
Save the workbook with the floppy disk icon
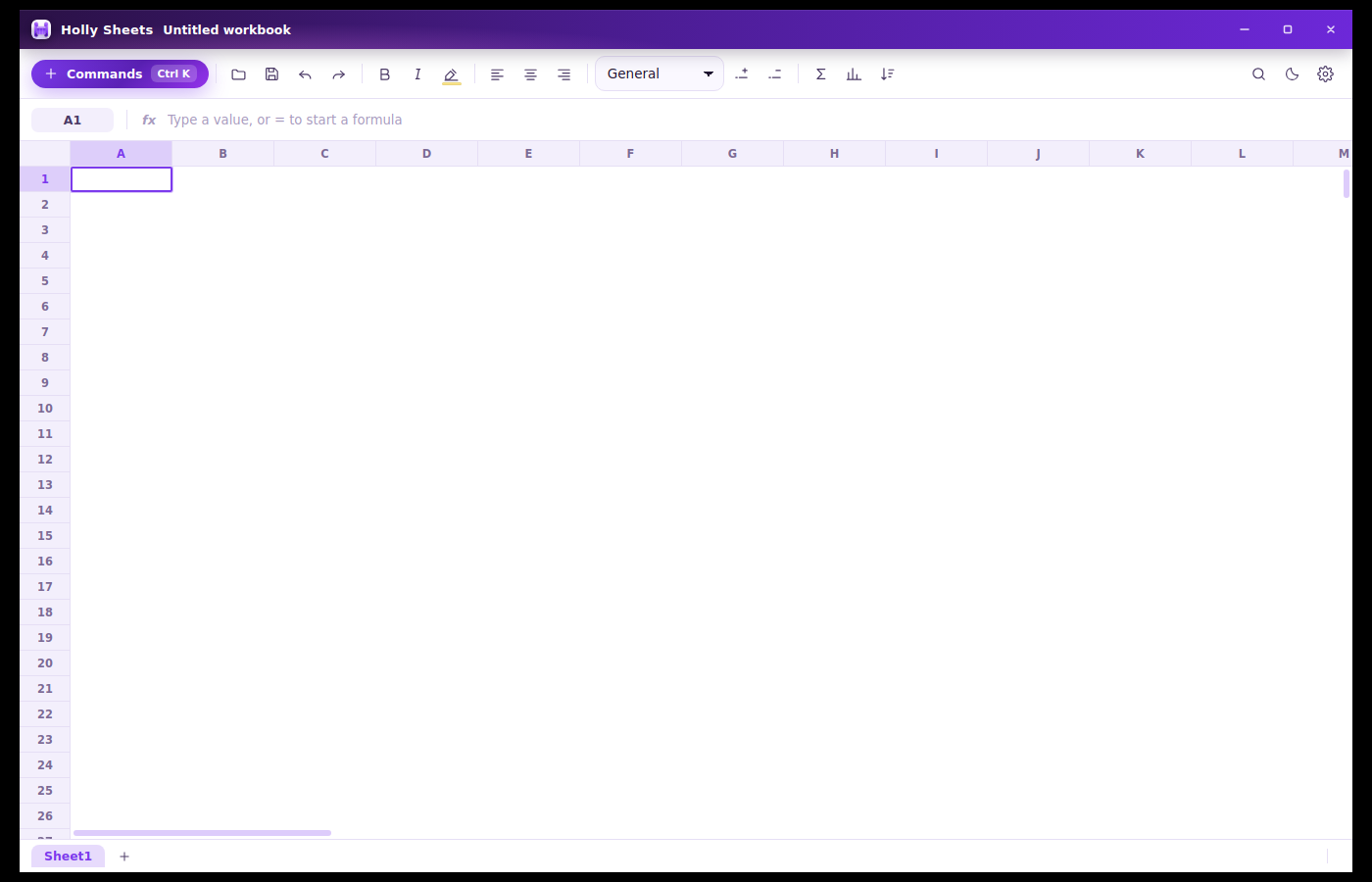[272, 74]
